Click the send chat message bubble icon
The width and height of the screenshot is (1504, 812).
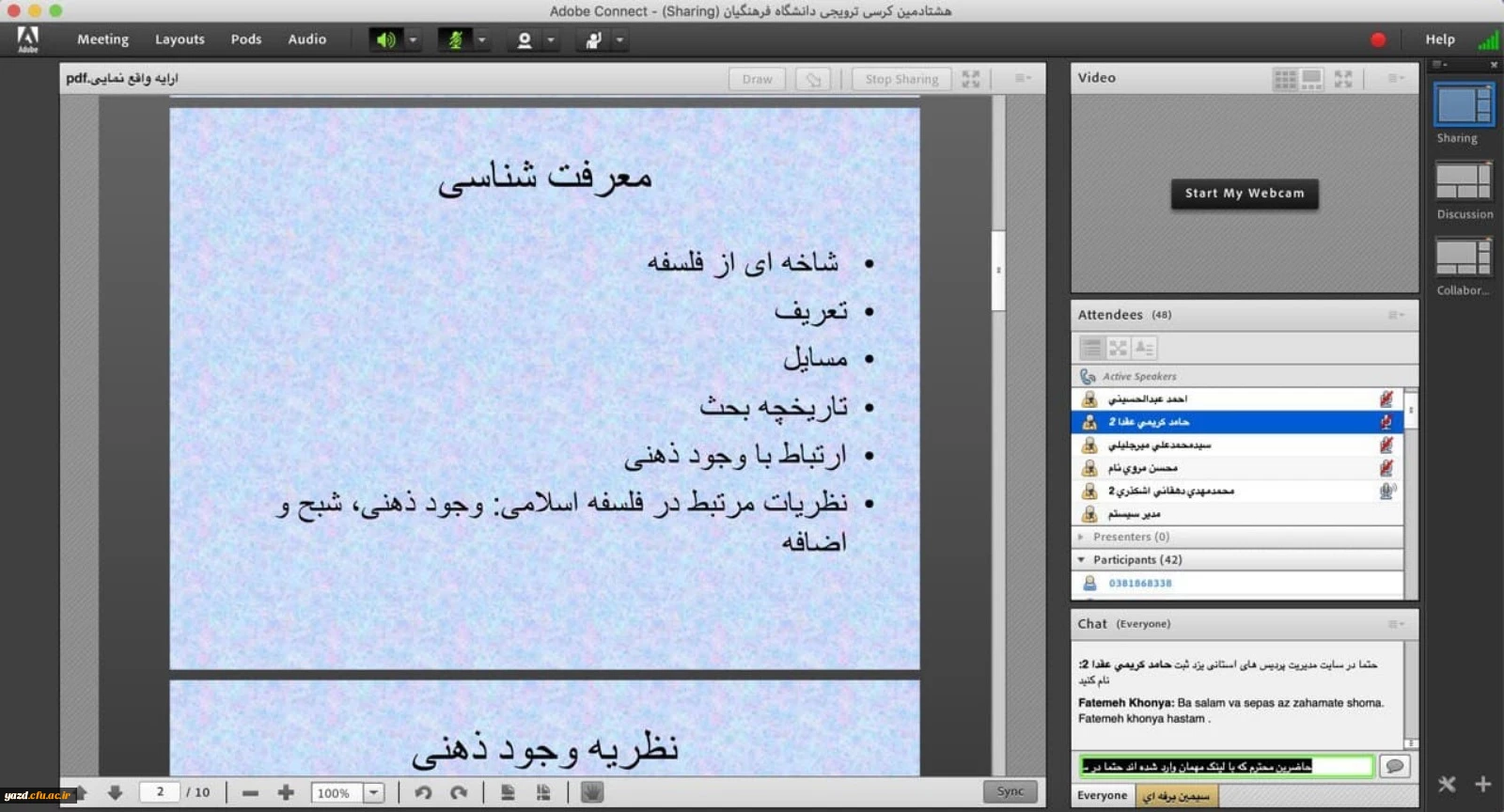click(x=1394, y=766)
